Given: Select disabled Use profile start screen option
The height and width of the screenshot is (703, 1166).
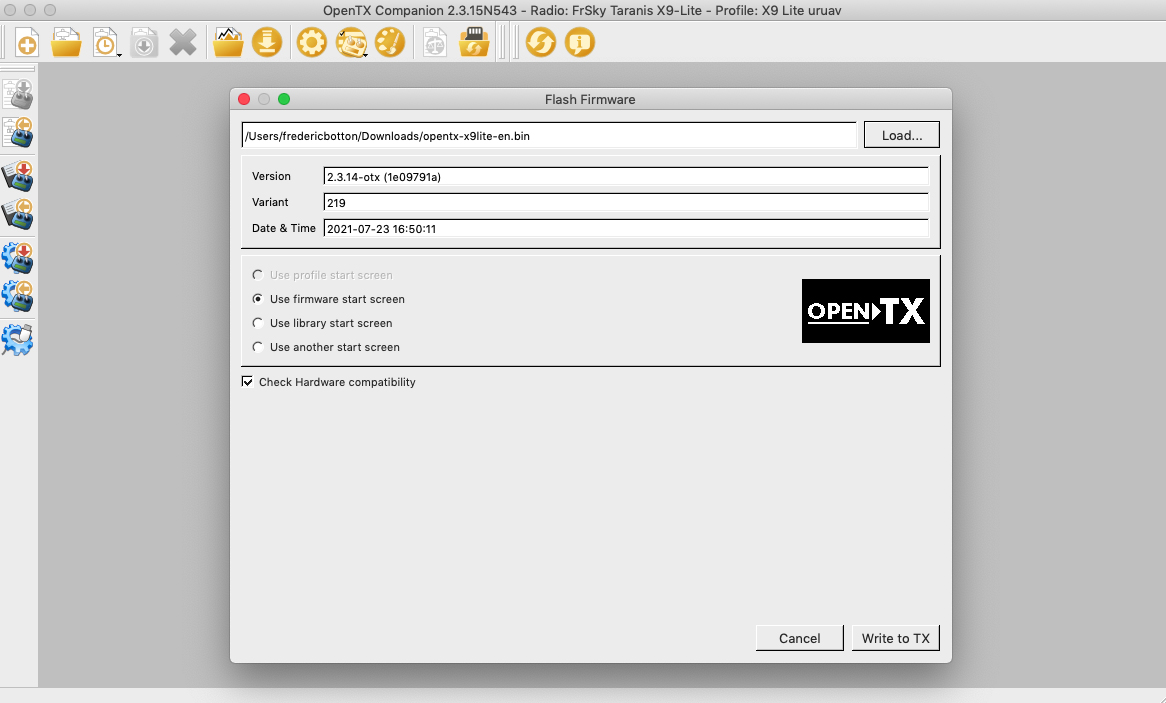Looking at the screenshot, I should click(323, 275).
